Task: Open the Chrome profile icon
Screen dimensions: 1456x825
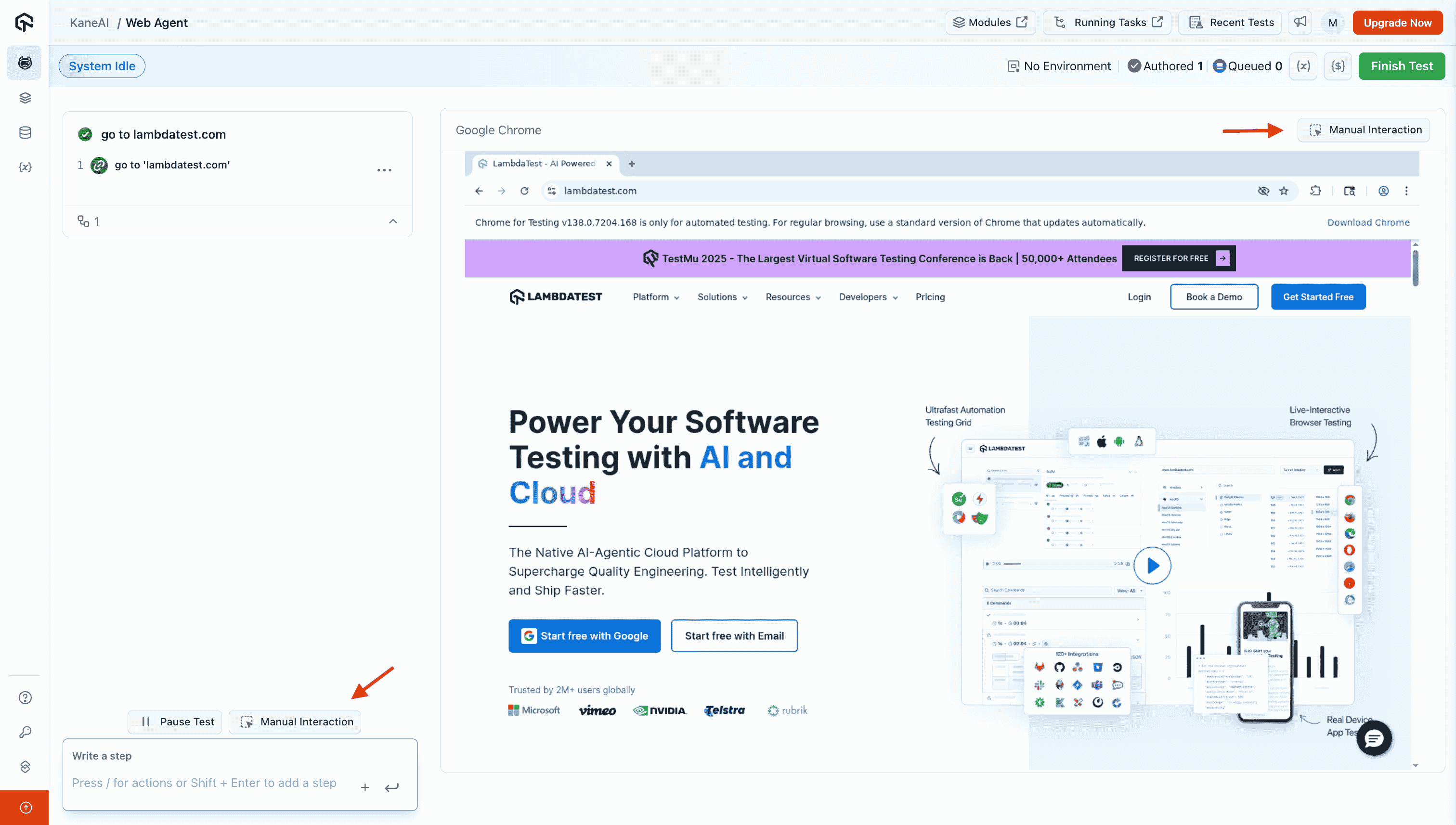Action: (1383, 191)
